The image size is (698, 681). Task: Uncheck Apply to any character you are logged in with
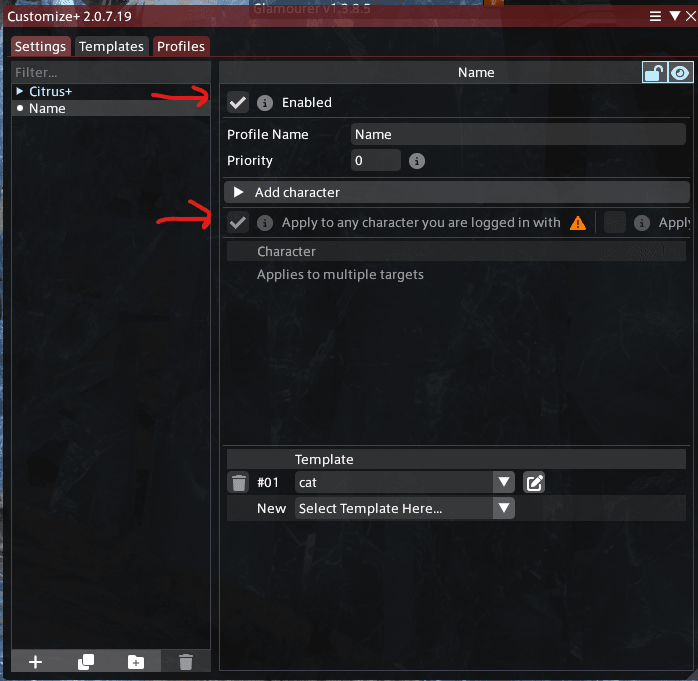click(238, 223)
